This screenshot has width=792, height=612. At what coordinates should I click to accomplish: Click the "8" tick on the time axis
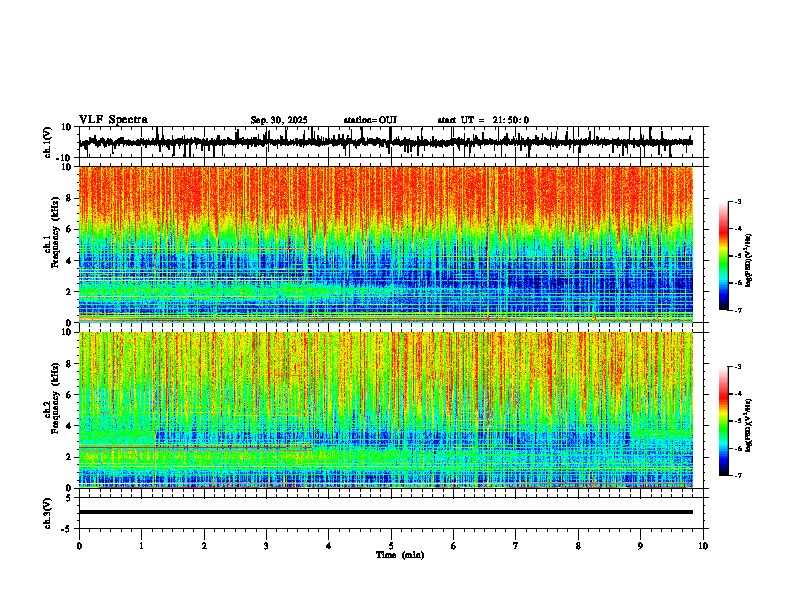[x=578, y=546]
